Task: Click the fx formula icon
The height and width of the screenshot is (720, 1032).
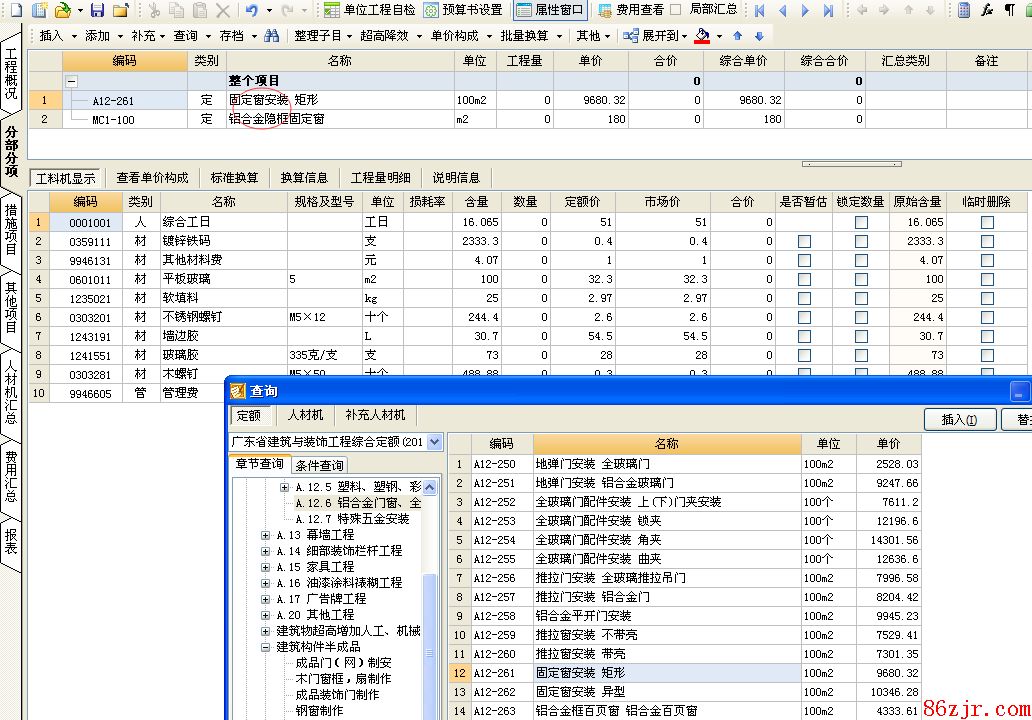Action: coord(987,10)
